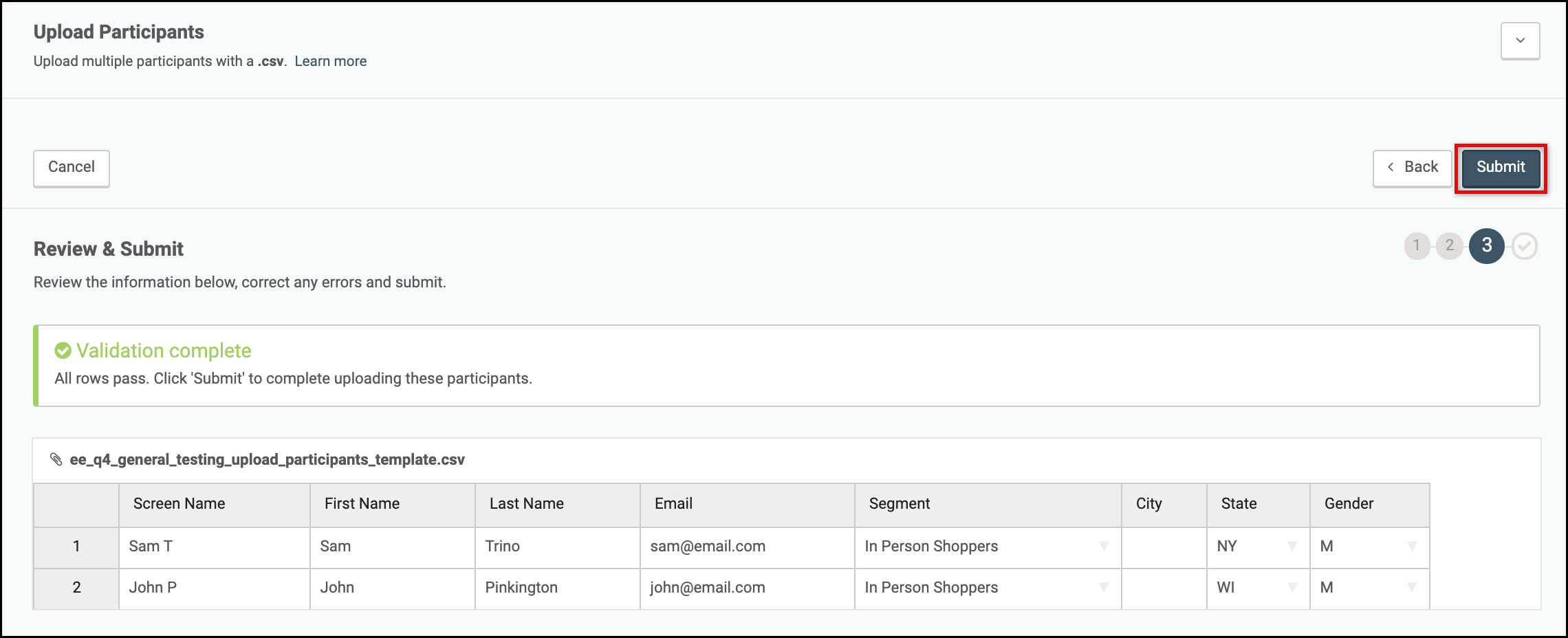Viewport: 1568px width, 638px height.
Task: Select the Pinkington last name cell
Action: [557, 588]
